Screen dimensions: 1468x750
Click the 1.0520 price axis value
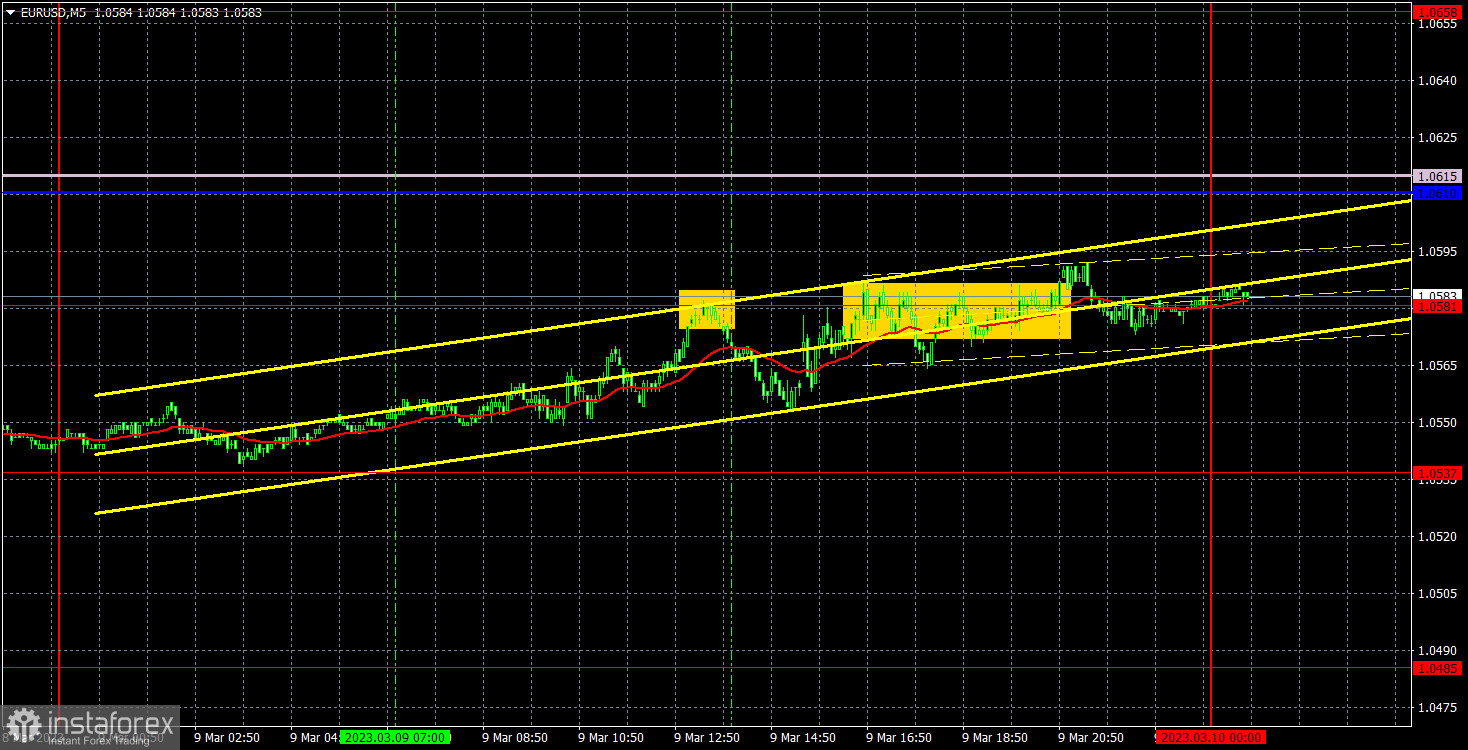pos(1436,536)
